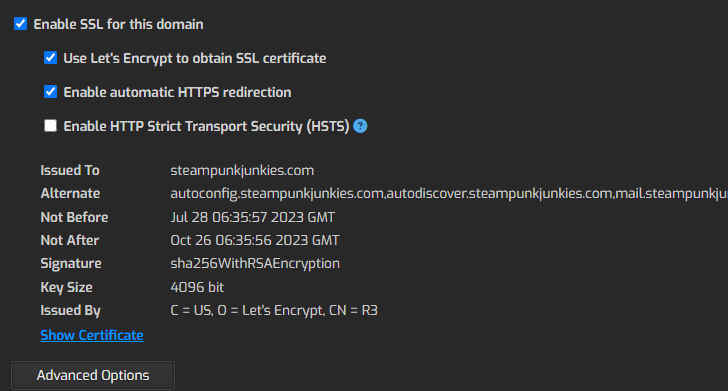728x391 pixels.
Task: Click the 'Enable SSL for this domain' label text
Action: click(118, 24)
